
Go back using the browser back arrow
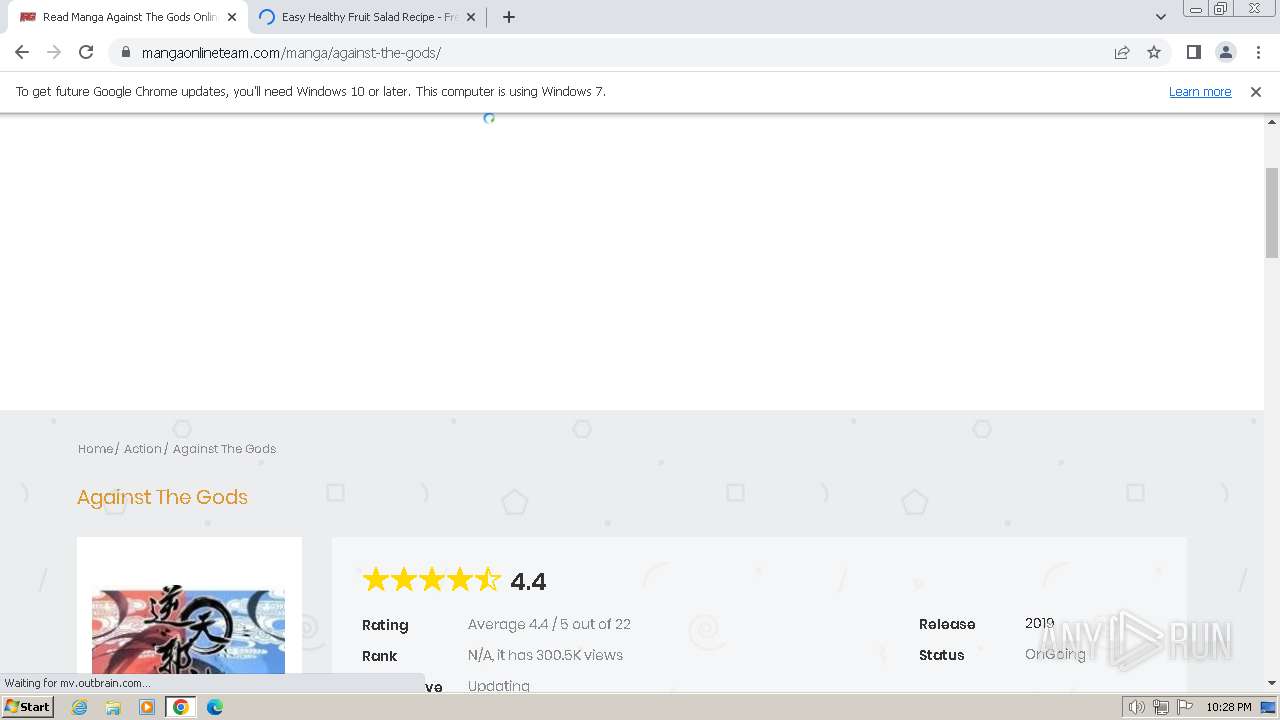click(x=22, y=52)
